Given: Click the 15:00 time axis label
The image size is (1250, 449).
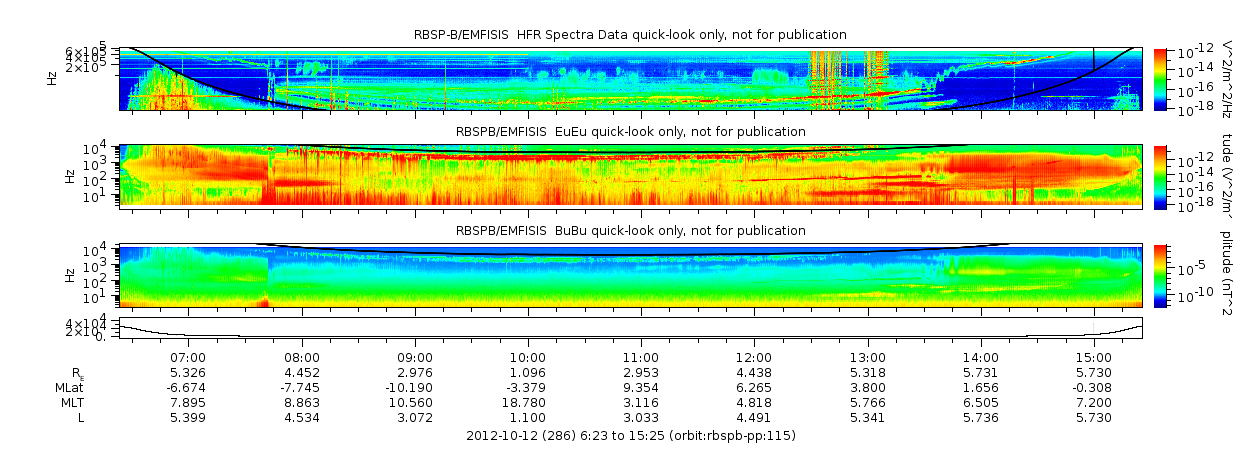Looking at the screenshot, I should click(x=1094, y=357).
